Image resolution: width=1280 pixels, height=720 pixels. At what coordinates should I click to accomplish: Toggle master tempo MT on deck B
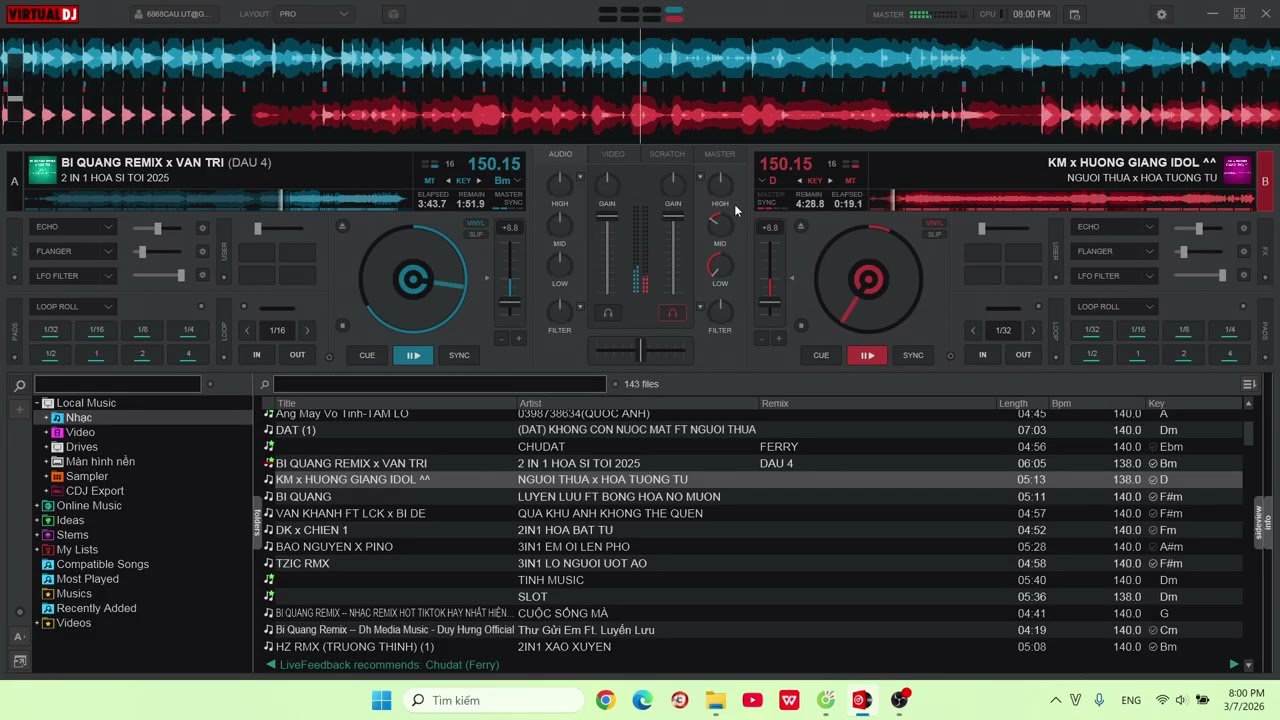(x=851, y=181)
